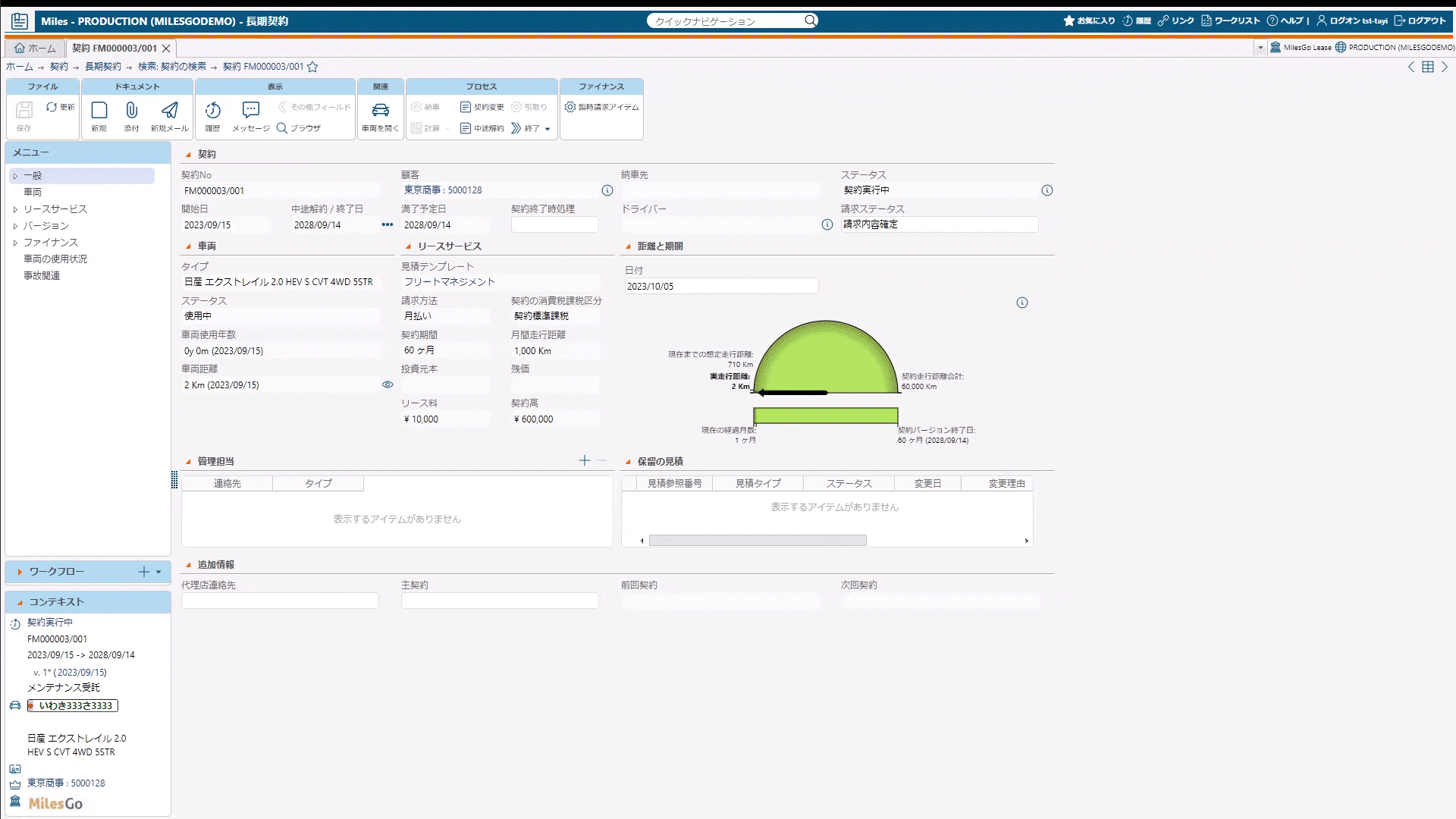
Task: Open the 終了 dropdown arrow
Action: tap(548, 129)
